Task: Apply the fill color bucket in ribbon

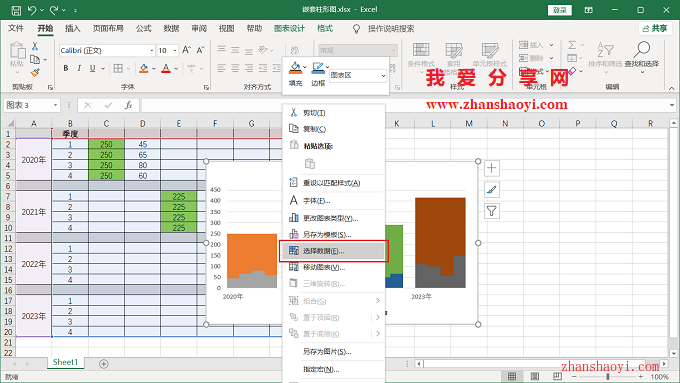Action: tap(144, 68)
